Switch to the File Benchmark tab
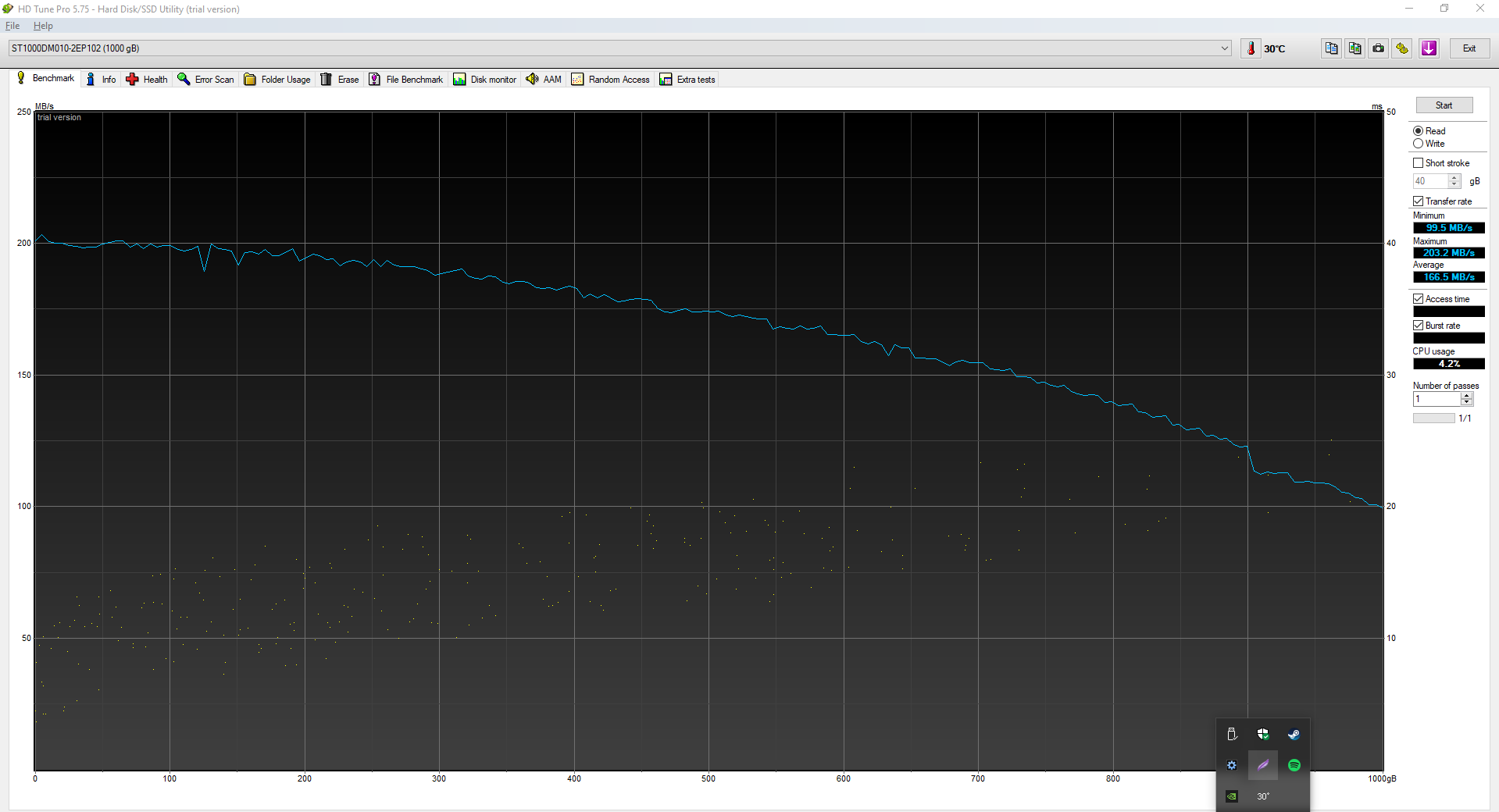Viewport: 1499px width, 812px height. click(x=405, y=80)
